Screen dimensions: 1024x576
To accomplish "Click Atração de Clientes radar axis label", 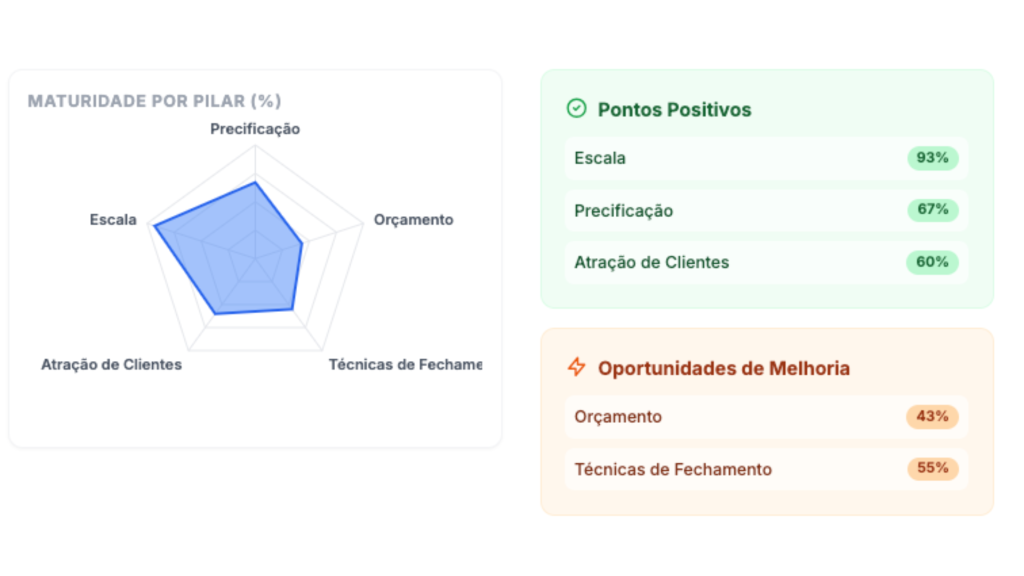I will pyautogui.click(x=111, y=365).
